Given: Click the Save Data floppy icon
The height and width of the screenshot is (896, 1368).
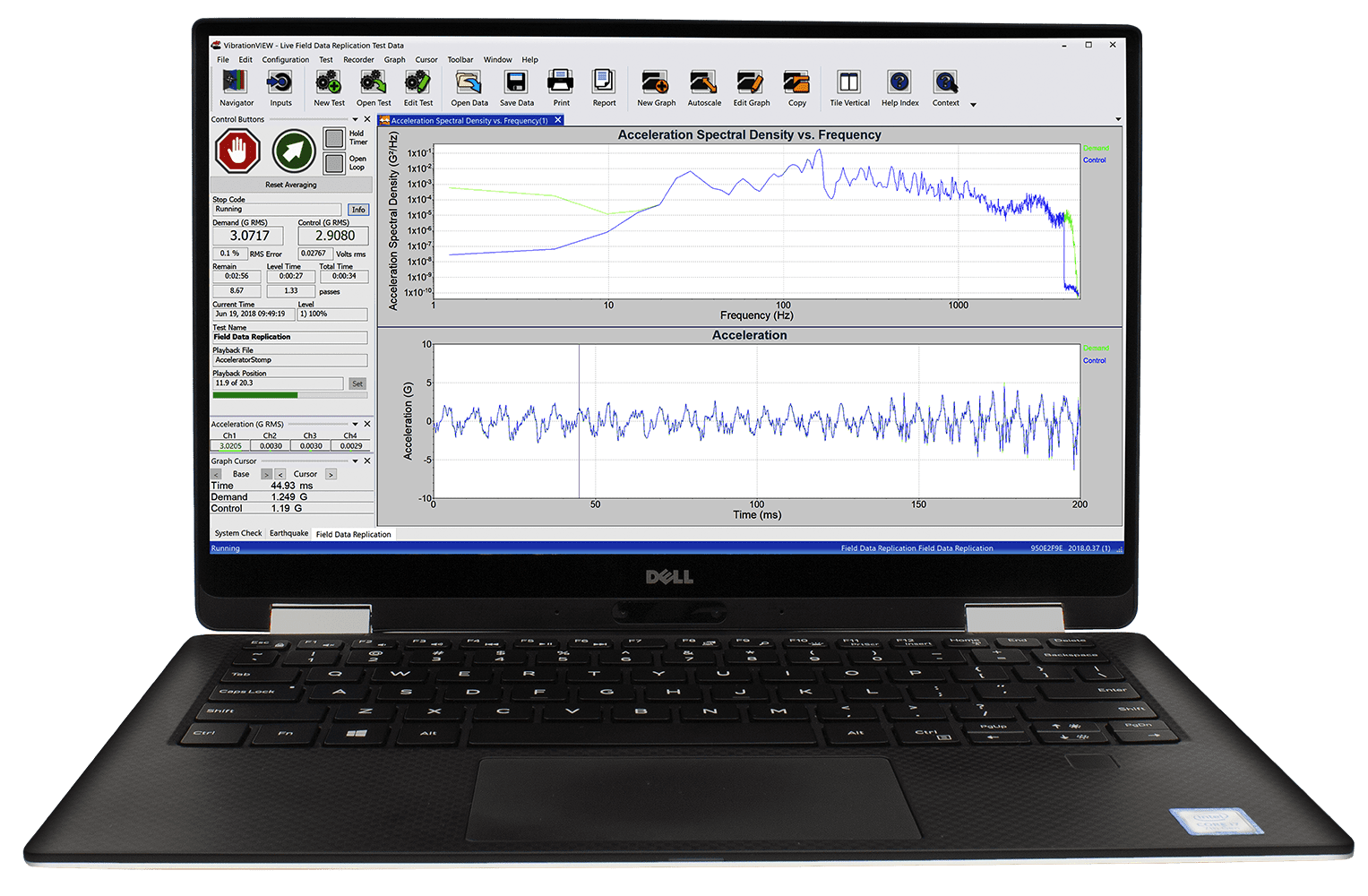Looking at the screenshot, I should click(x=516, y=82).
